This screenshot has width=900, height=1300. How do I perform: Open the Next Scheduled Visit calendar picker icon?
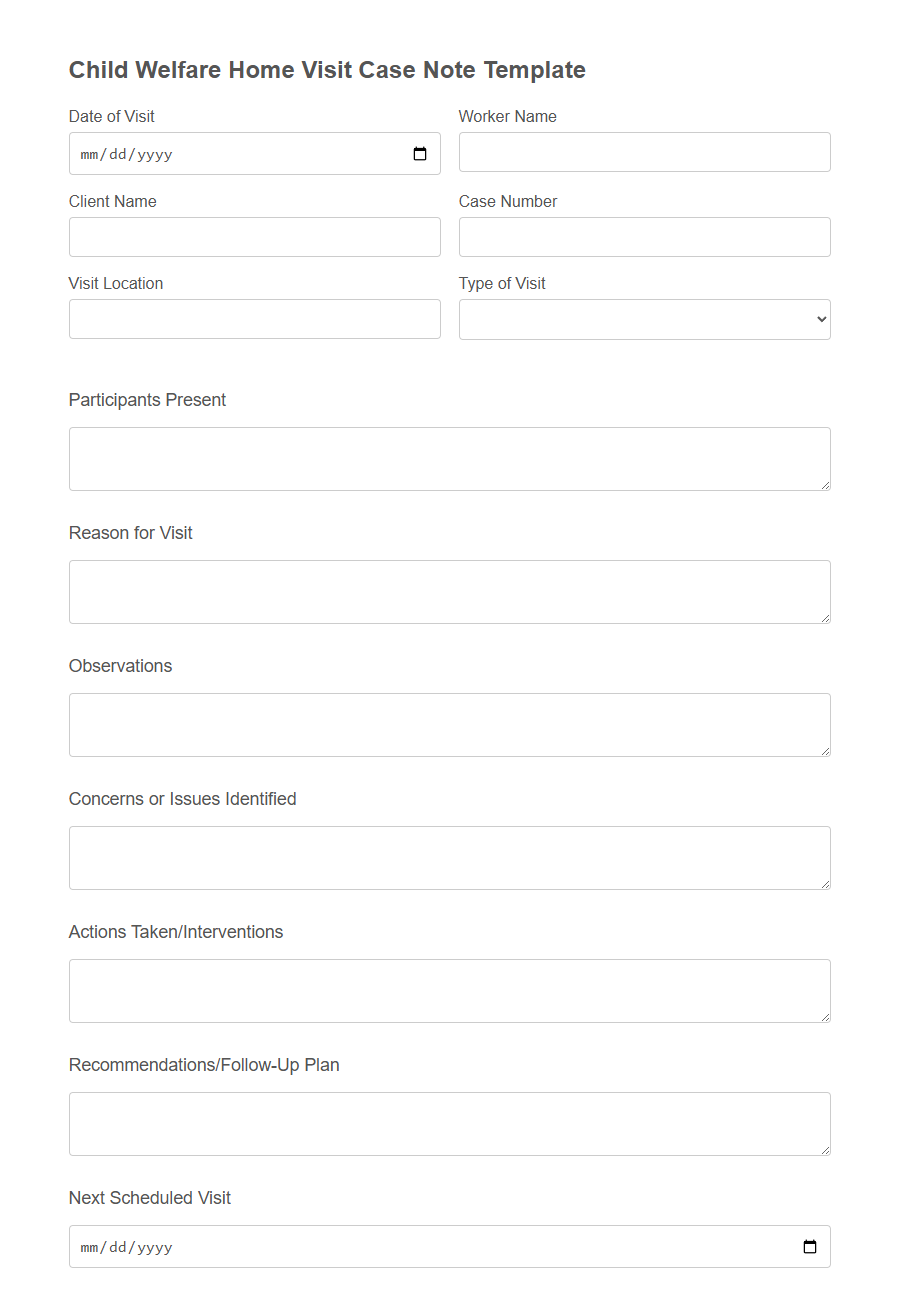click(810, 1246)
